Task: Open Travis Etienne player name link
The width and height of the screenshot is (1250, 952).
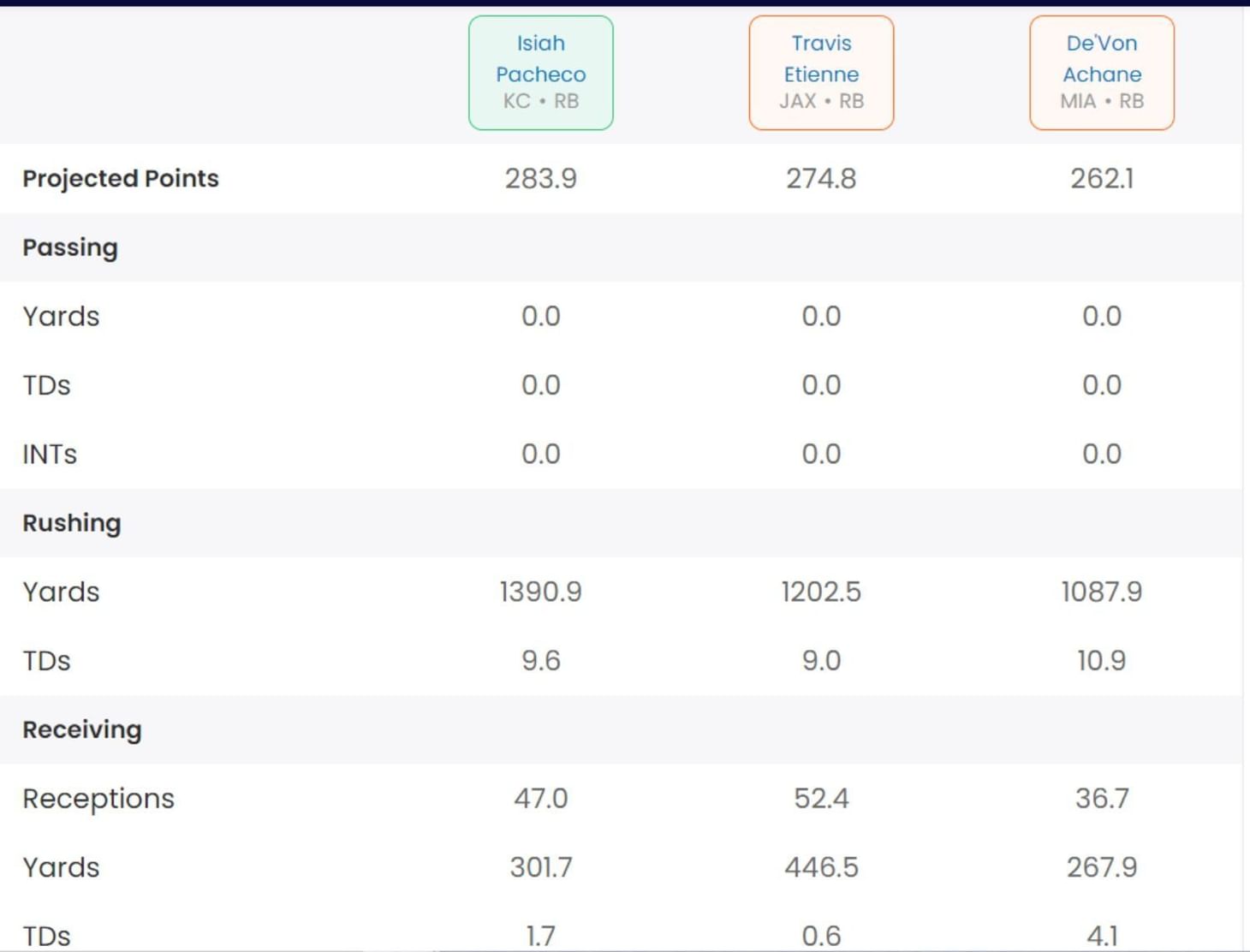Action: pos(821,58)
